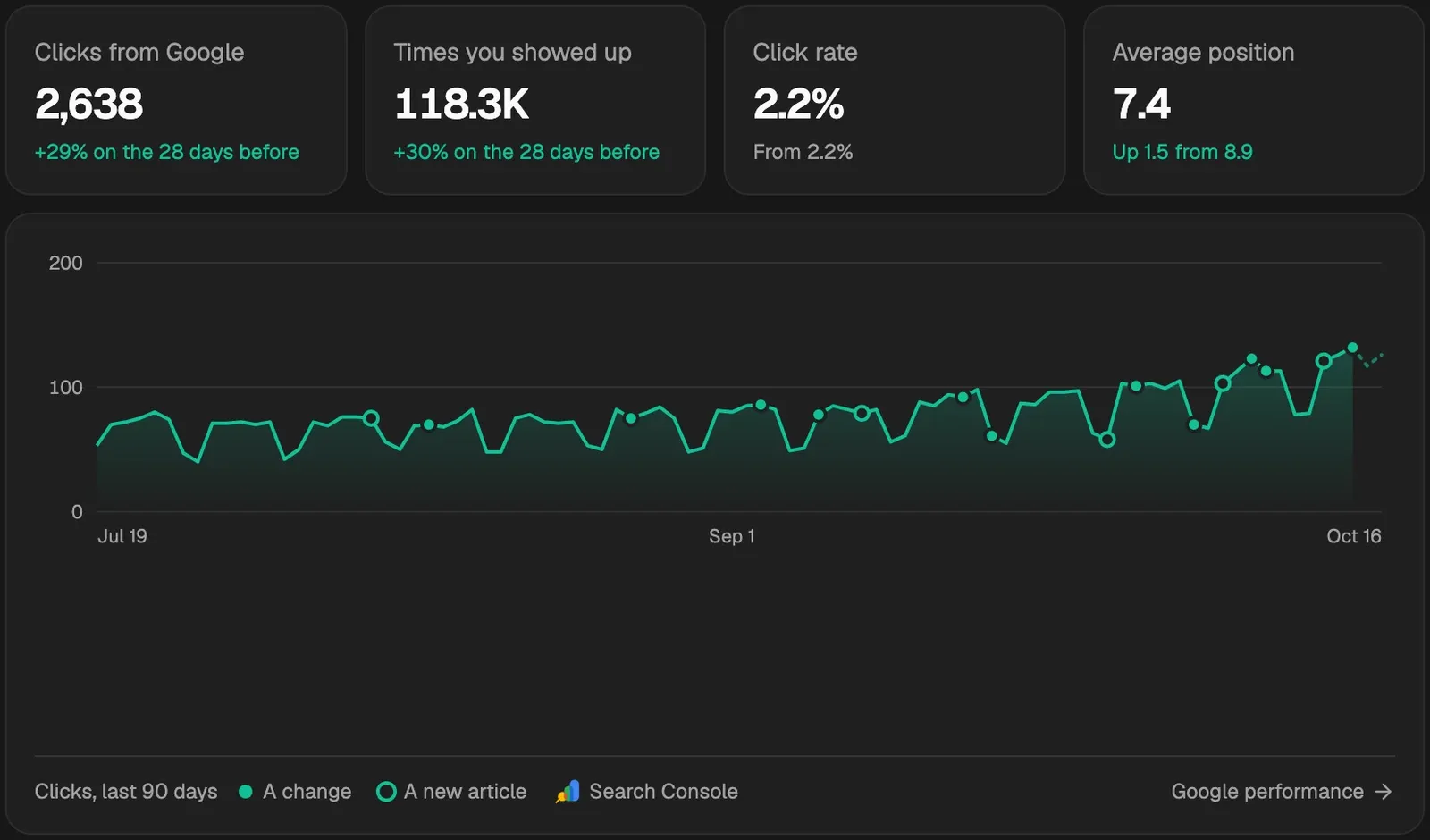Viewport: 1430px width, 840px height.
Task: Click the From 2.2% text
Action: coord(803,152)
